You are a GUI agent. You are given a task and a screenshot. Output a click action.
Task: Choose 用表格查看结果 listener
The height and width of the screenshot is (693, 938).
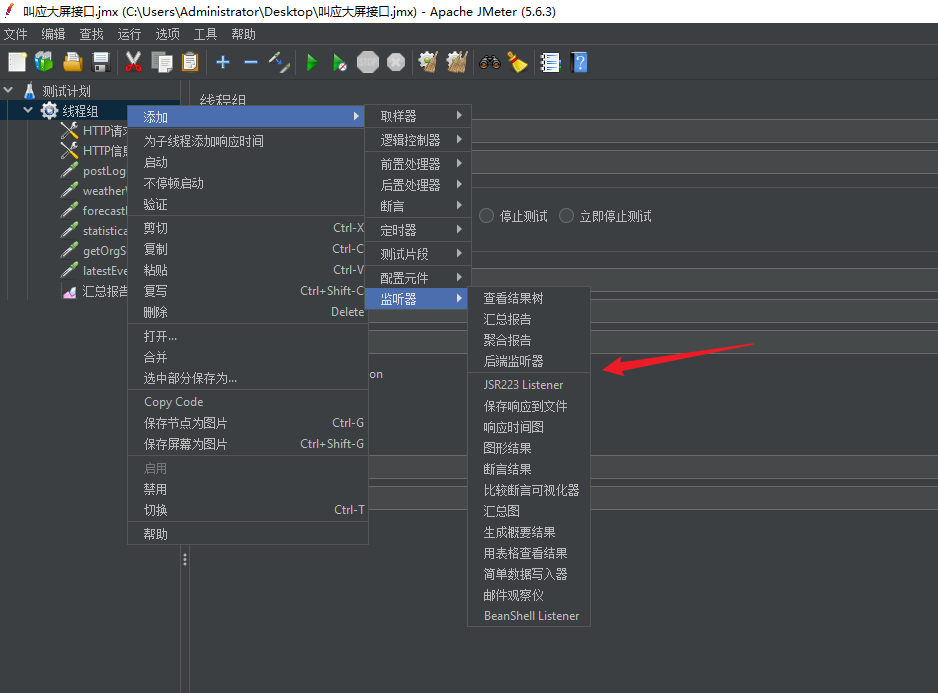tap(529, 553)
